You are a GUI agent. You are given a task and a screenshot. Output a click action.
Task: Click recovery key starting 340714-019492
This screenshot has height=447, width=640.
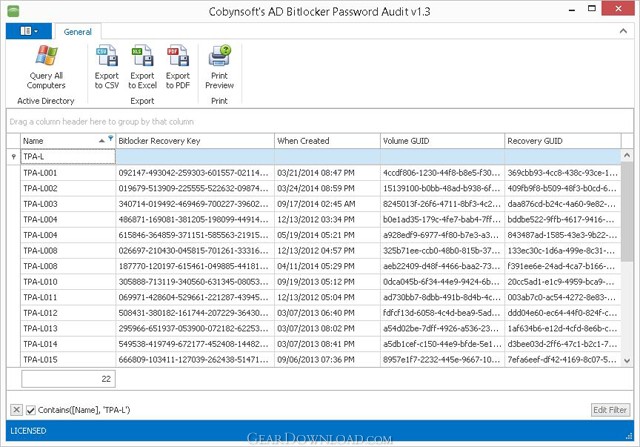195,204
